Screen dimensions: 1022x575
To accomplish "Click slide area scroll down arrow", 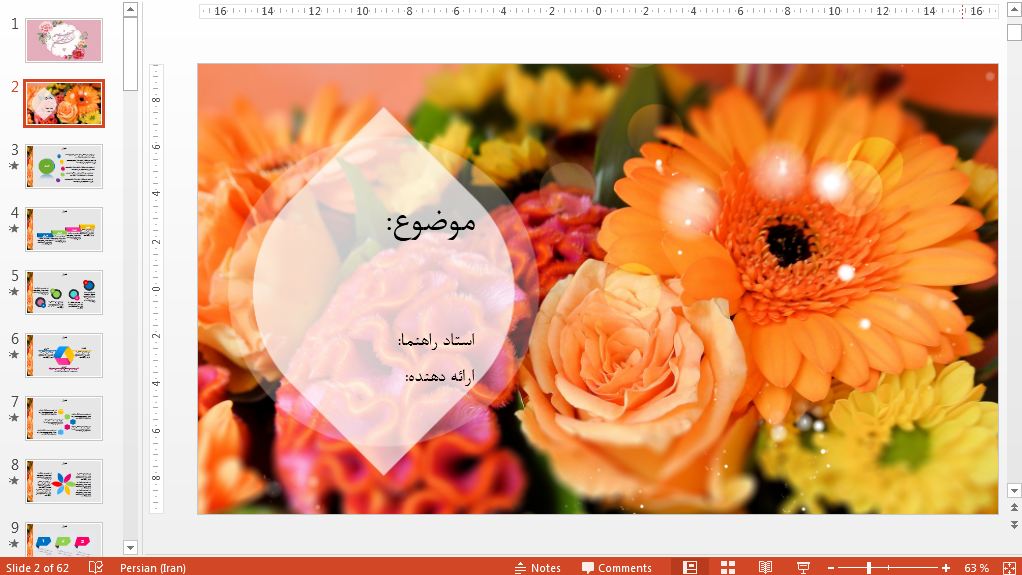I will (1014, 490).
